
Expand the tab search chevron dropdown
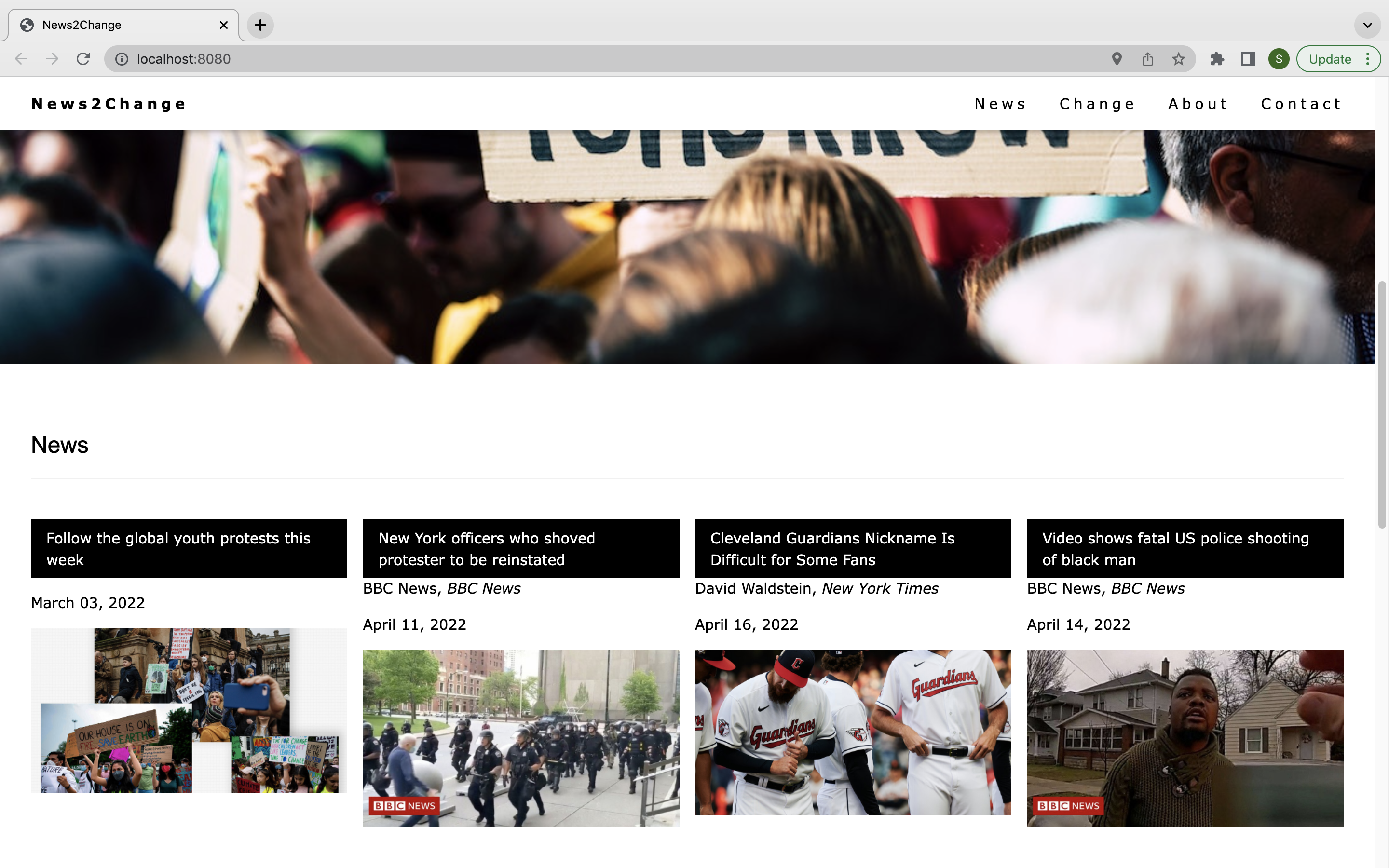coord(1367,25)
